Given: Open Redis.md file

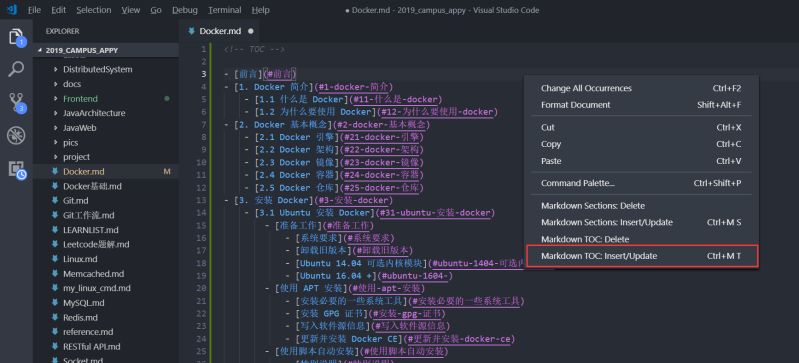Looking at the screenshot, I should 106,318.
